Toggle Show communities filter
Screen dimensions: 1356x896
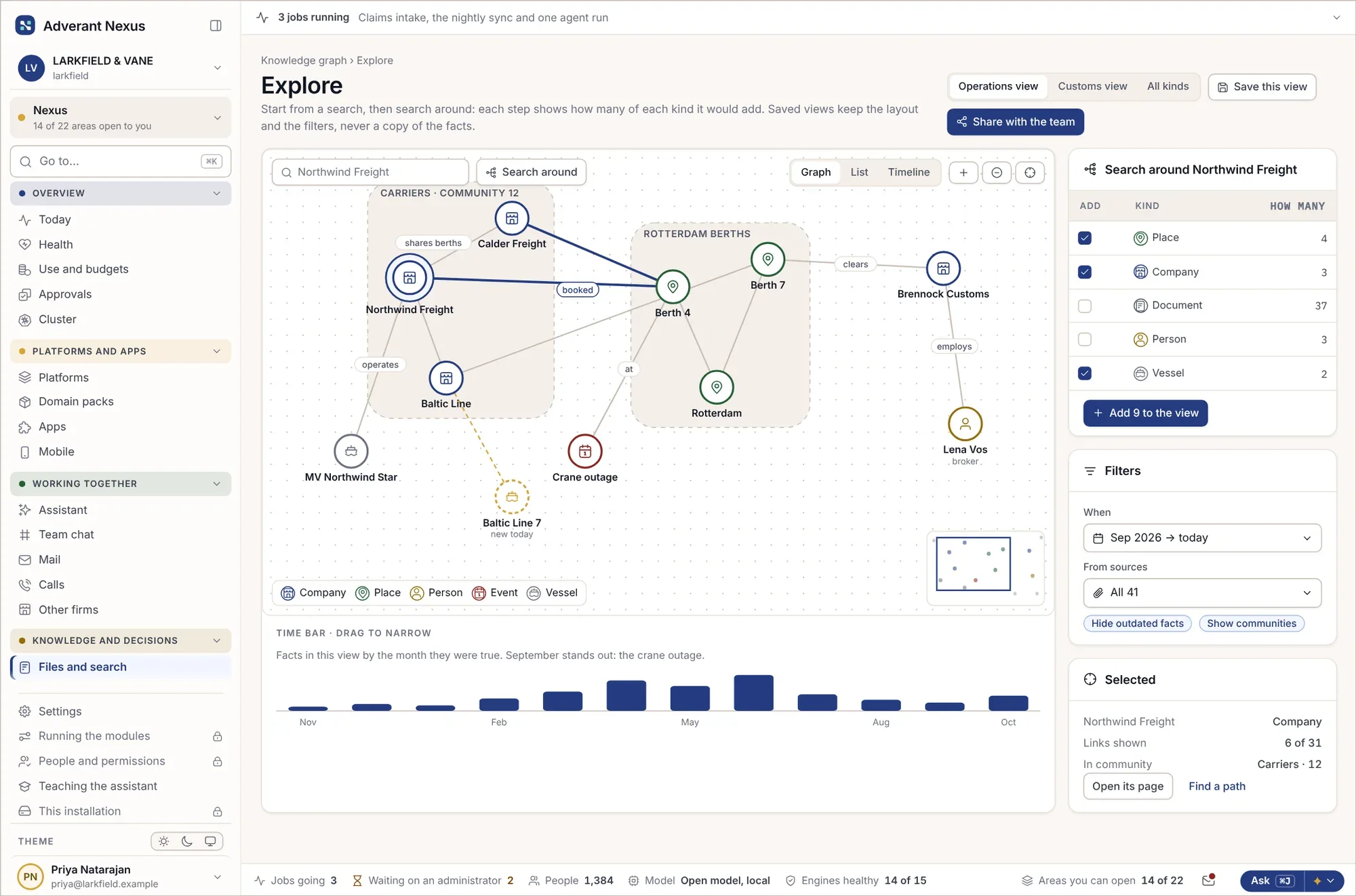(x=1252, y=624)
